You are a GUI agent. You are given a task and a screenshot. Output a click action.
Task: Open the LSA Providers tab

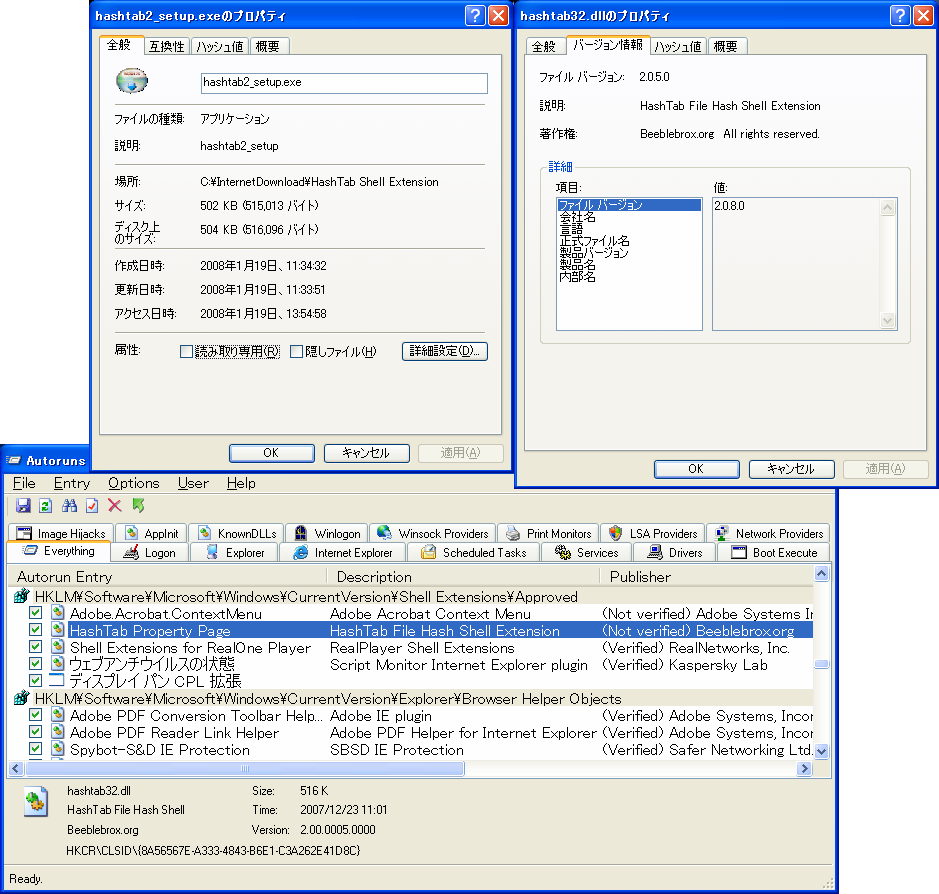tap(652, 533)
